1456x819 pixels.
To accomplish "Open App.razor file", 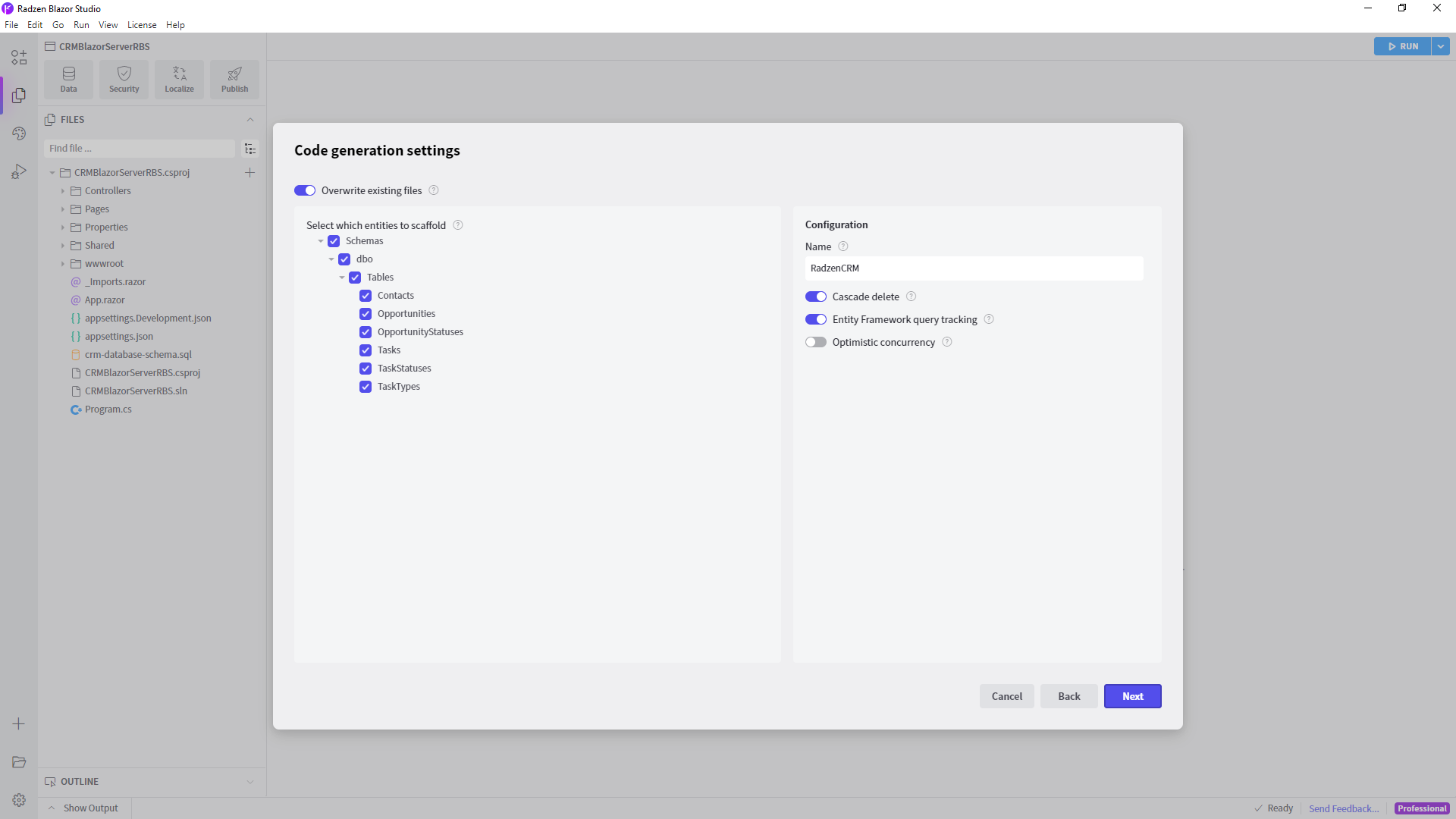I will [x=105, y=300].
